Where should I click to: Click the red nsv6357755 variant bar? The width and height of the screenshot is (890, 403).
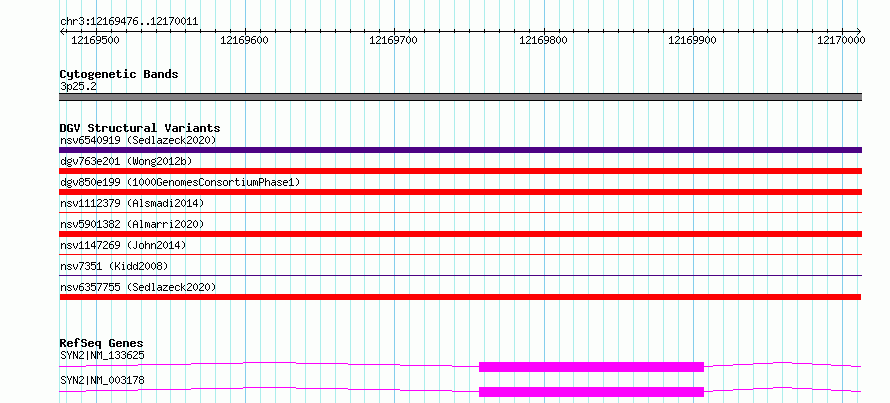click(x=460, y=297)
